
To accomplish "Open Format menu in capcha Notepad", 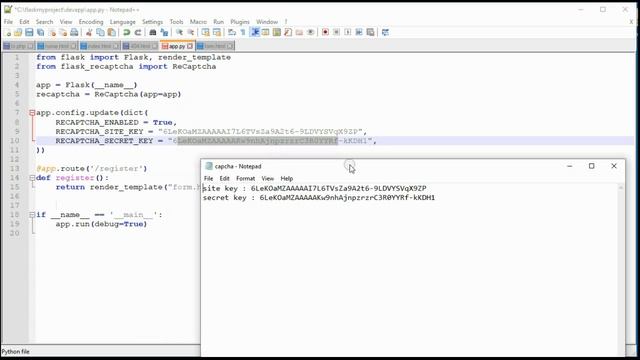I will point(245,178).
